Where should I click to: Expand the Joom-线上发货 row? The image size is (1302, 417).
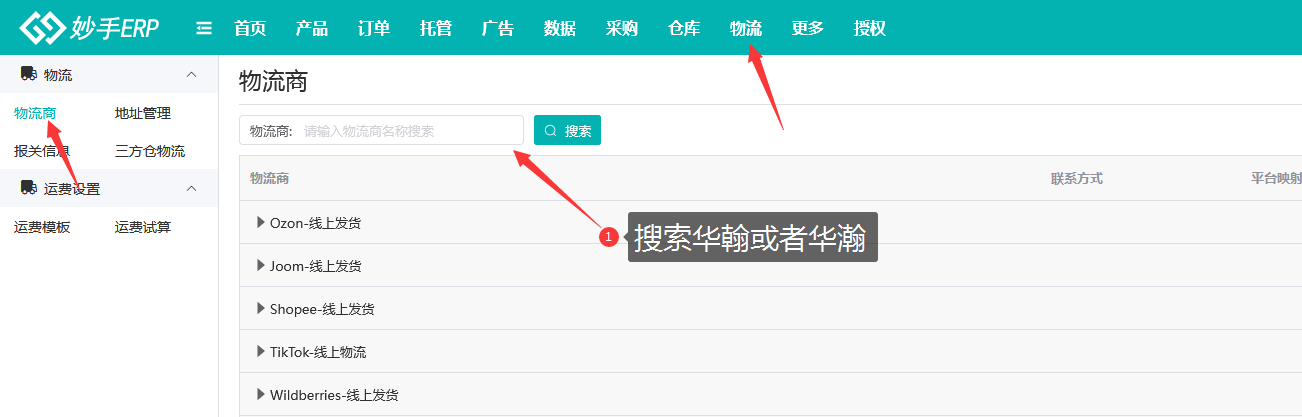(261, 266)
